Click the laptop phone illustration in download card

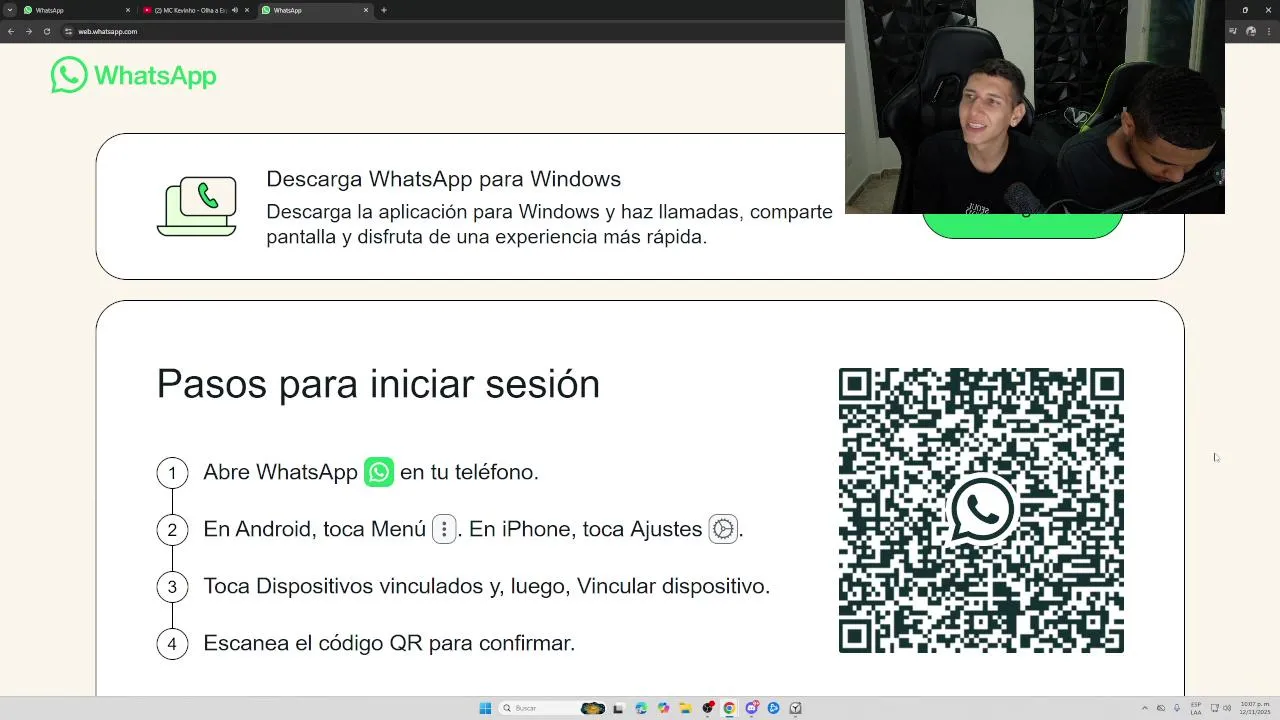pyautogui.click(x=197, y=206)
